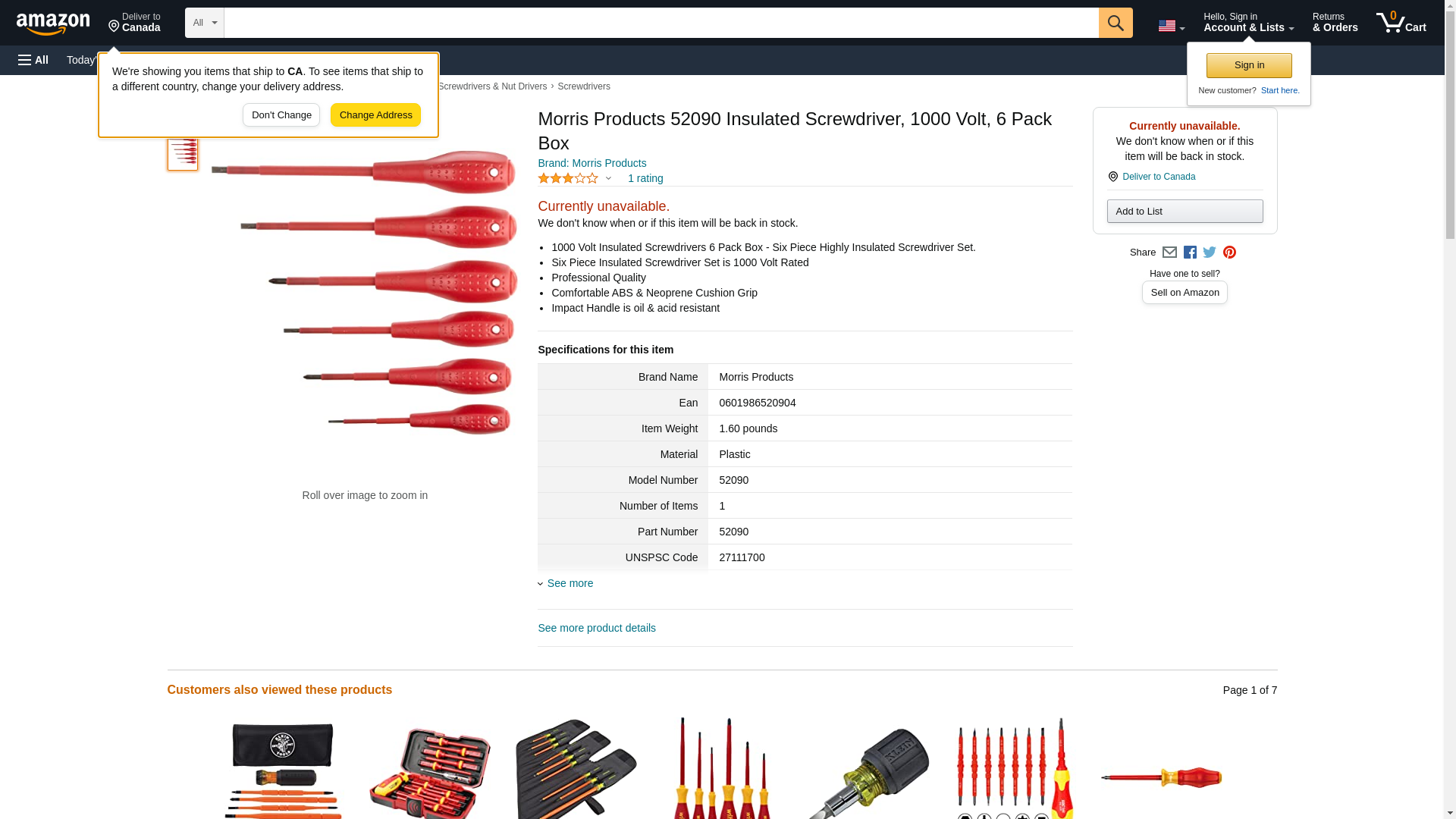Click the Amazon logo

coord(53,24)
